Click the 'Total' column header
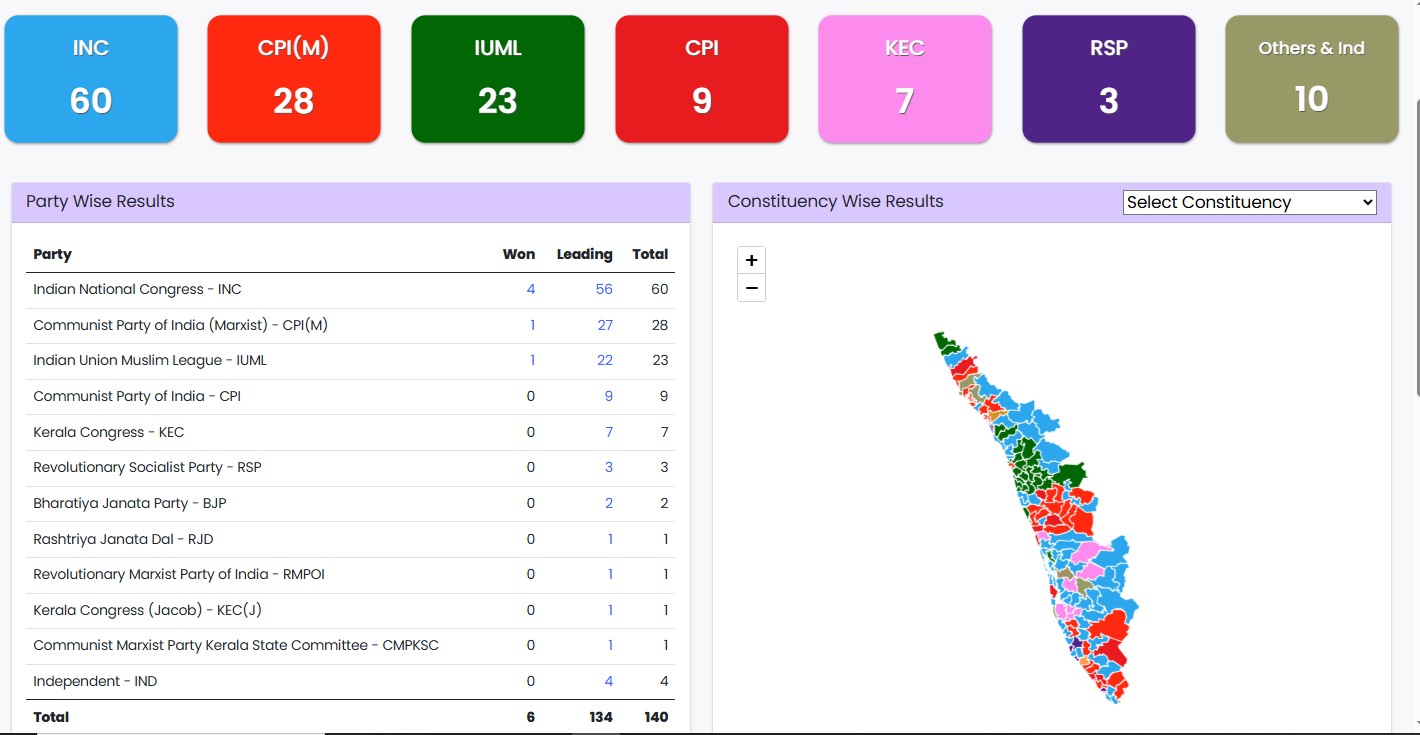This screenshot has height=735, width=1420. tap(650, 254)
